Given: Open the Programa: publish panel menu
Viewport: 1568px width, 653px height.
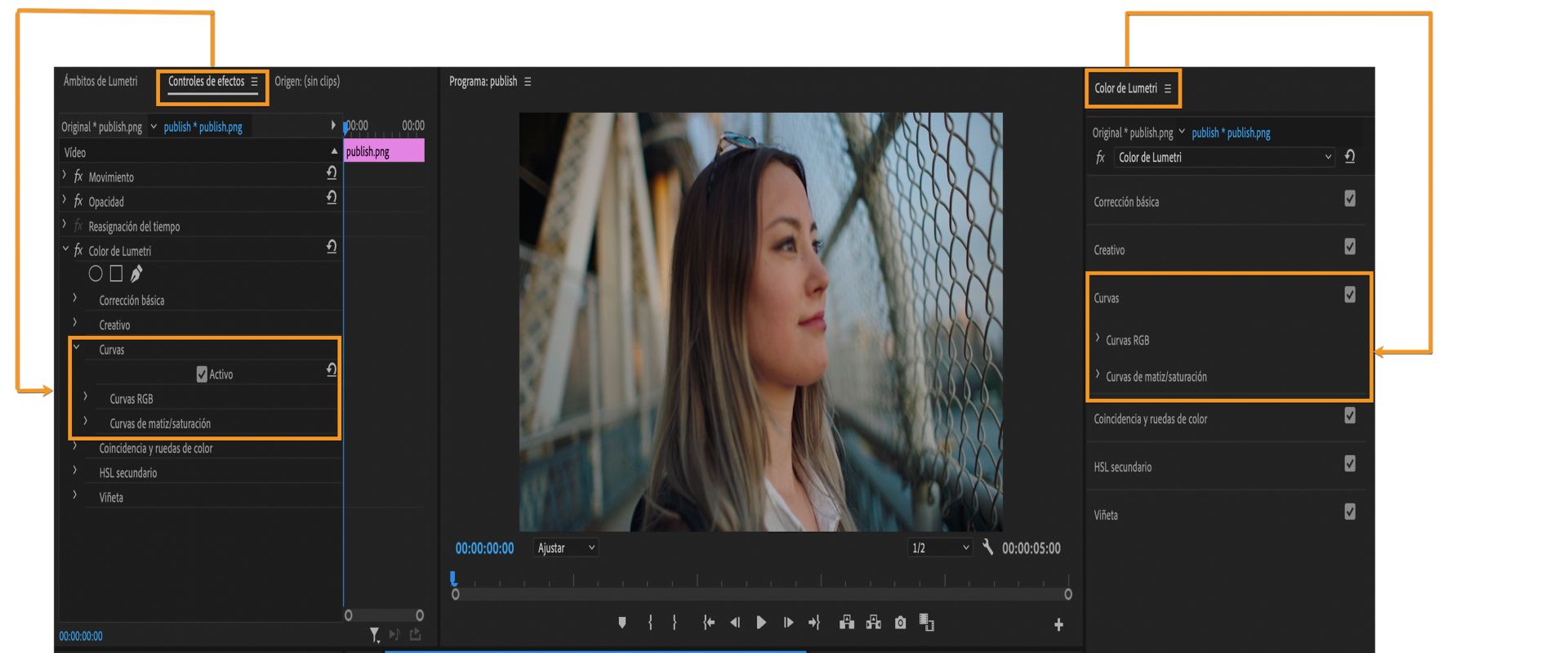Looking at the screenshot, I should point(528,82).
